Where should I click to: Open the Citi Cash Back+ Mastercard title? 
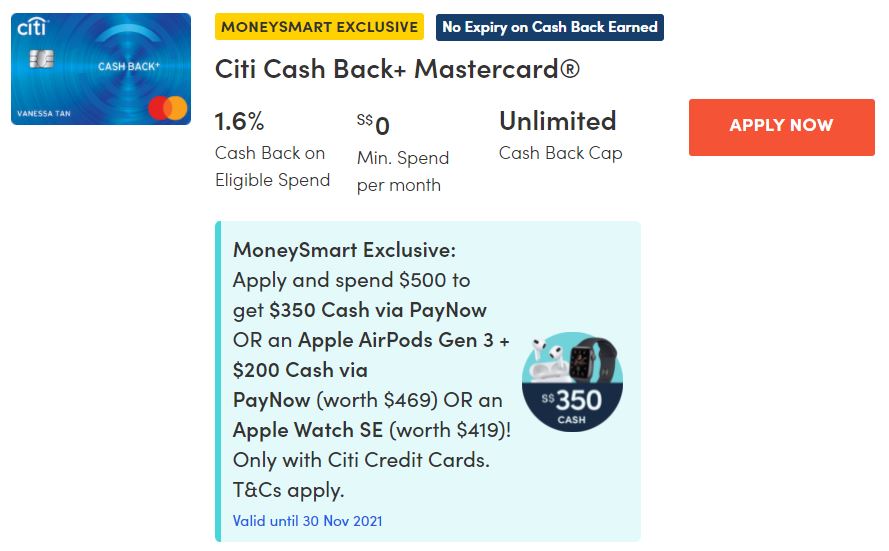pos(397,69)
